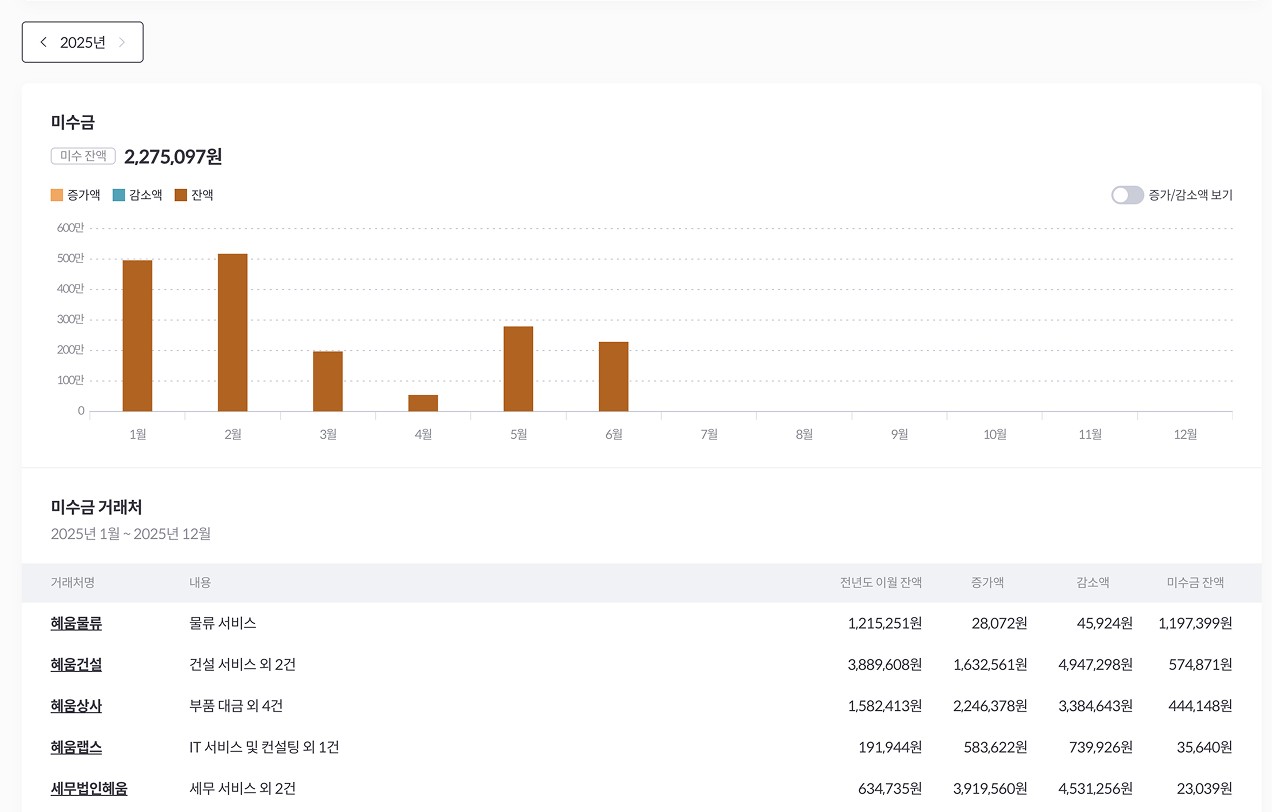Click the 35,640원 balance value

pos(1205,747)
